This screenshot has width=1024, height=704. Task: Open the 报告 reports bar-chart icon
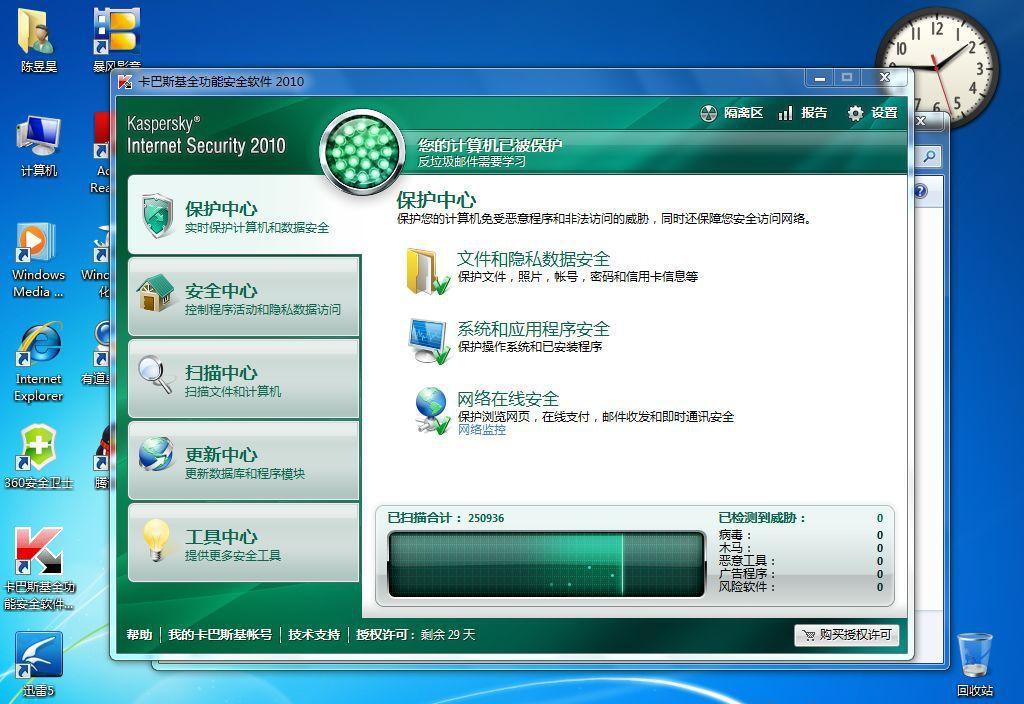(787, 113)
